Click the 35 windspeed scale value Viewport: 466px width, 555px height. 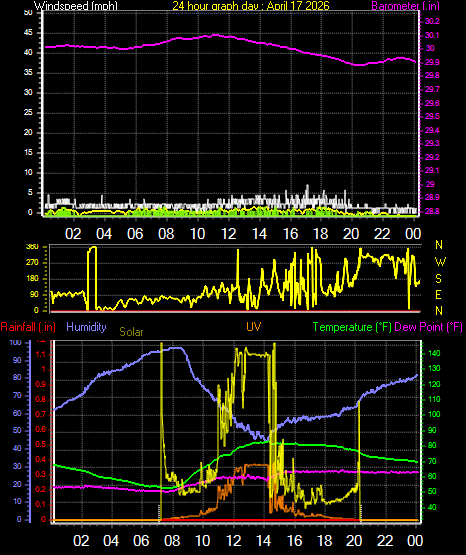28,73
